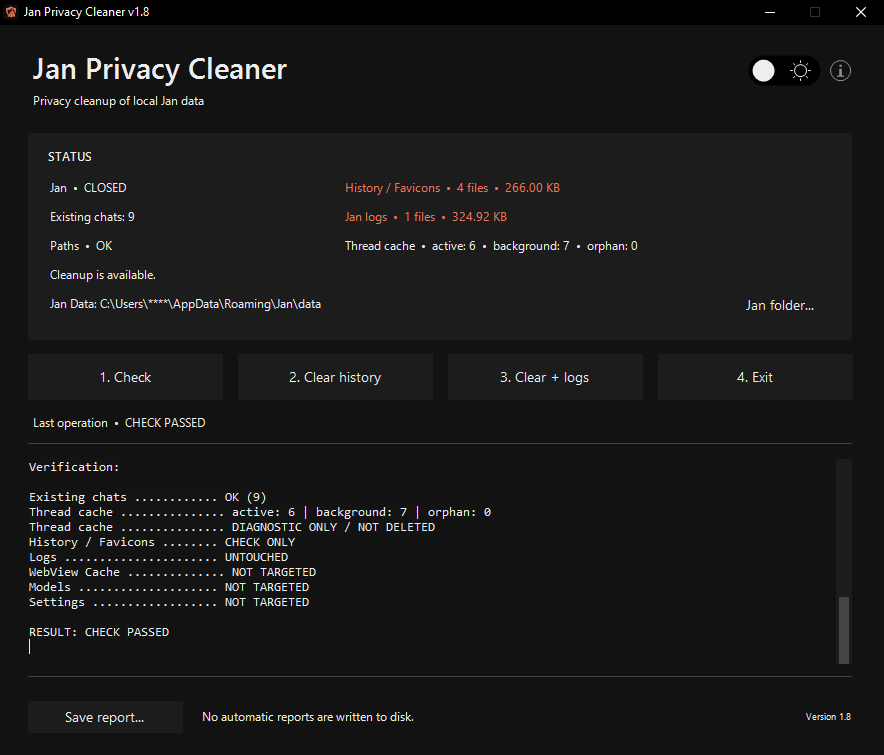Screen dimensions: 884x755
Task: Click the Jan Data path text
Action: 185,304
